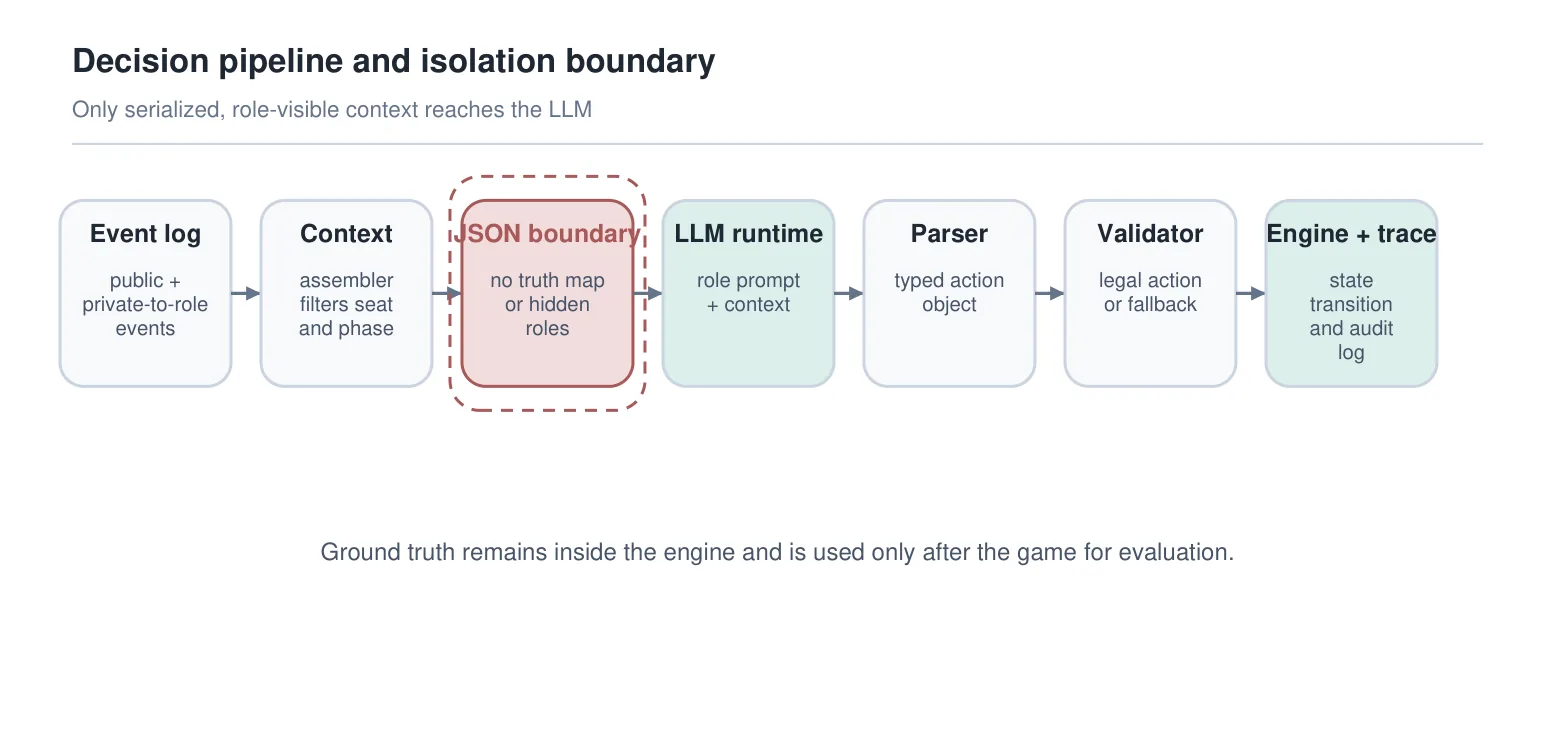The width and height of the screenshot is (1556, 735).
Task: Click the 'no truth map or hidden roles' text
Action: (x=547, y=305)
